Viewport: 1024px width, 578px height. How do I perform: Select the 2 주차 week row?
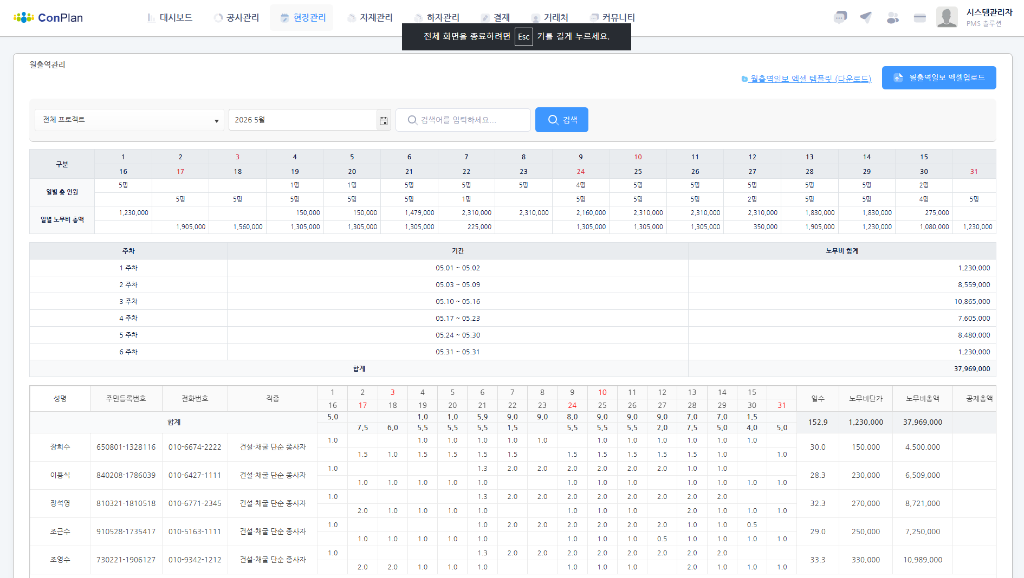tap(513, 285)
